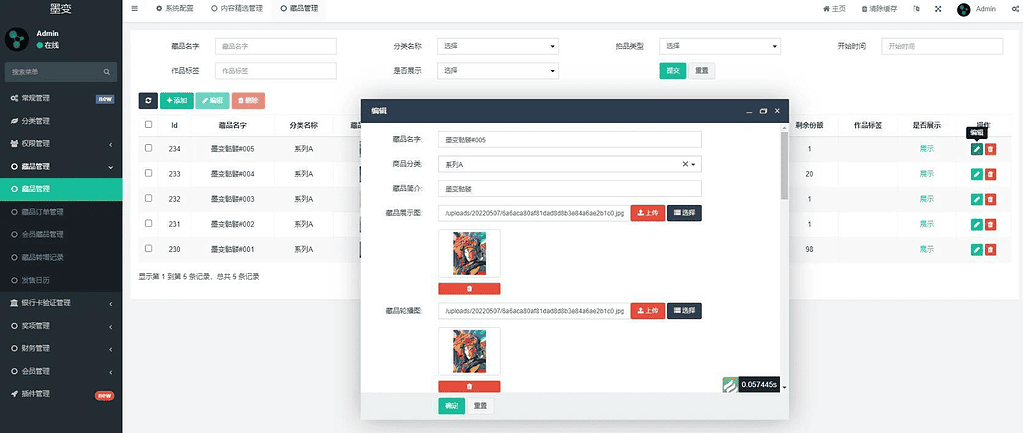This screenshot has height=433, width=1023.
Task: Click 上传 button for 藏品展示图
Action: click(648, 213)
